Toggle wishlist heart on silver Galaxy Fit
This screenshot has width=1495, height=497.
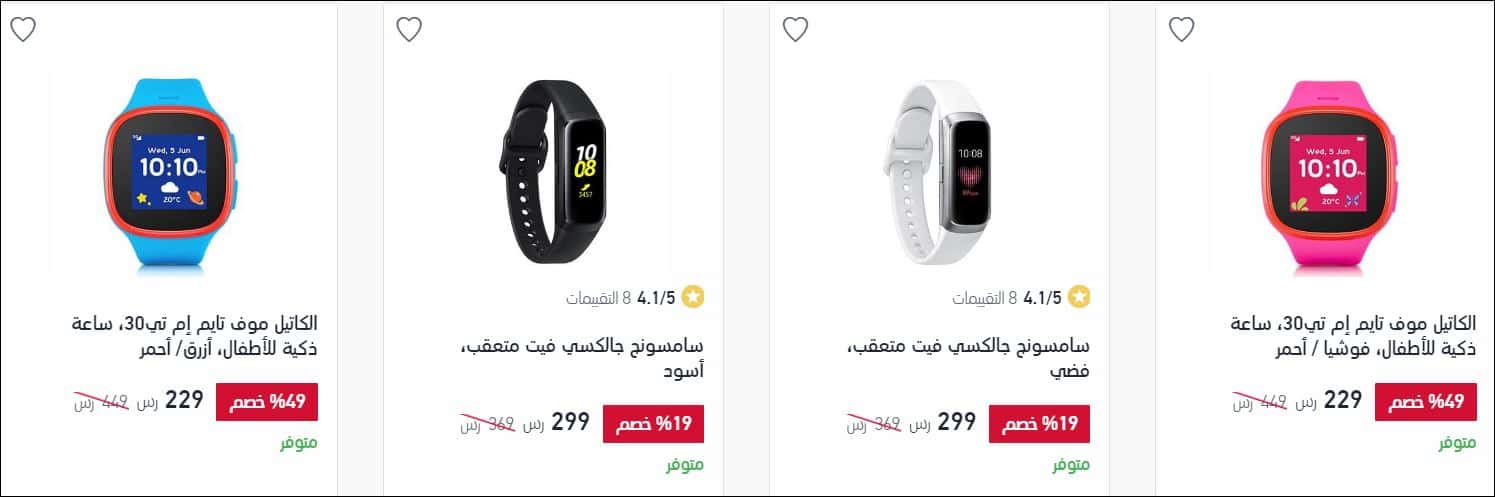[x=795, y=30]
